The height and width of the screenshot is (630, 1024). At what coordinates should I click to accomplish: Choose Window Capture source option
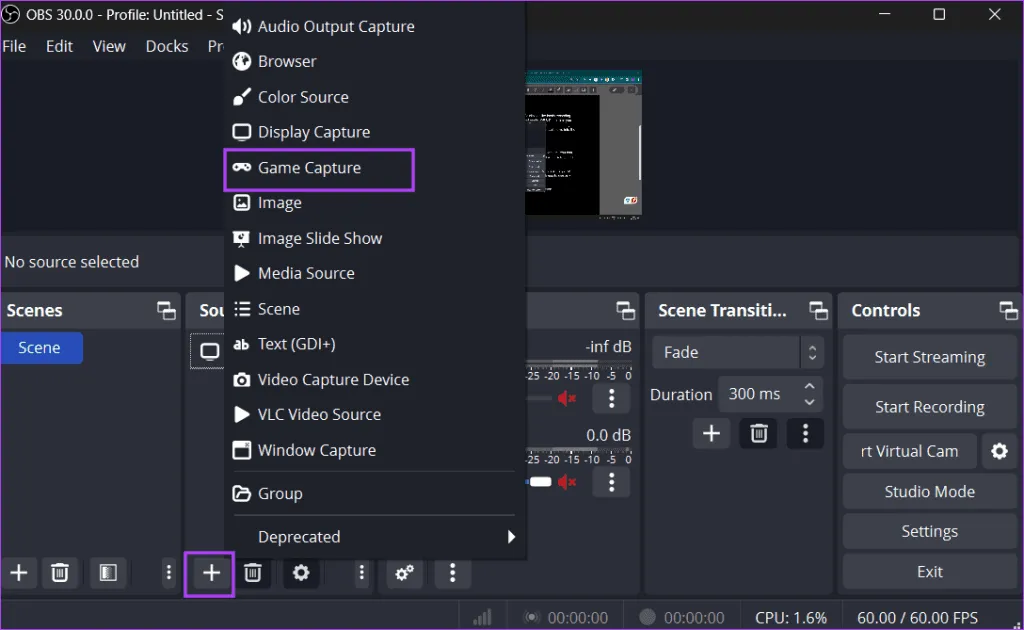tap(316, 450)
